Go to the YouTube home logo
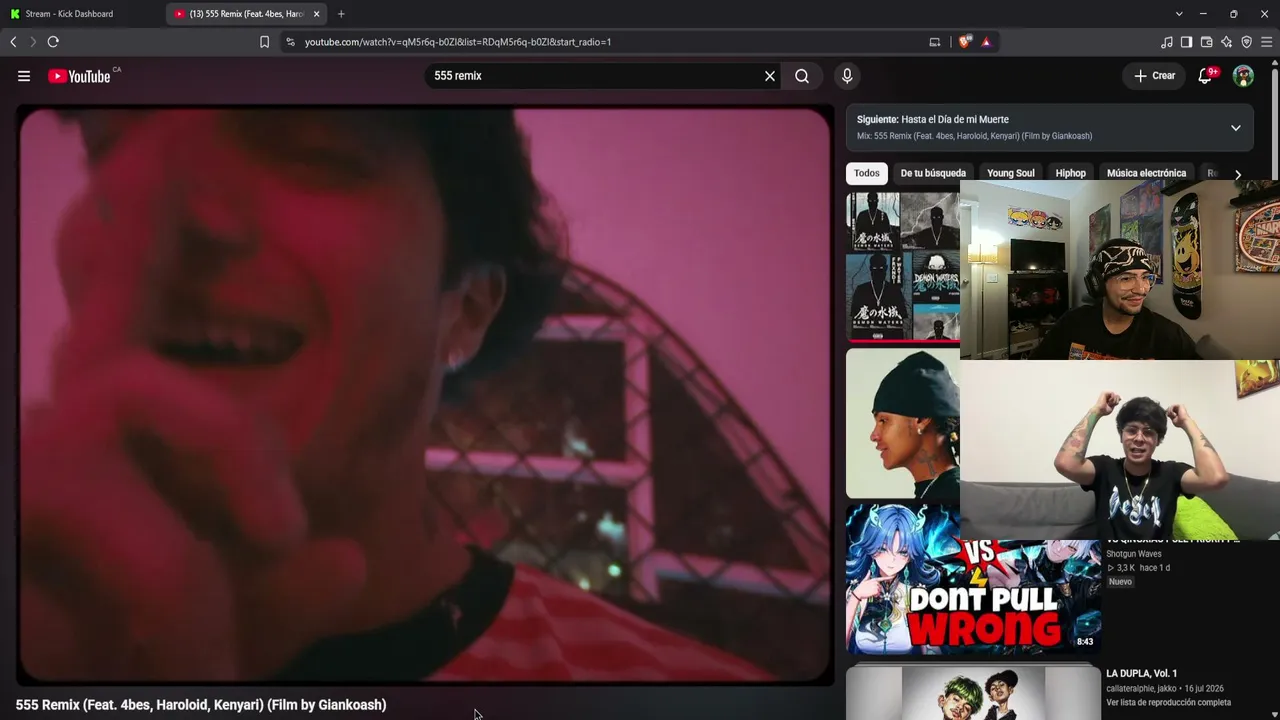1280x720 pixels. pos(79,76)
